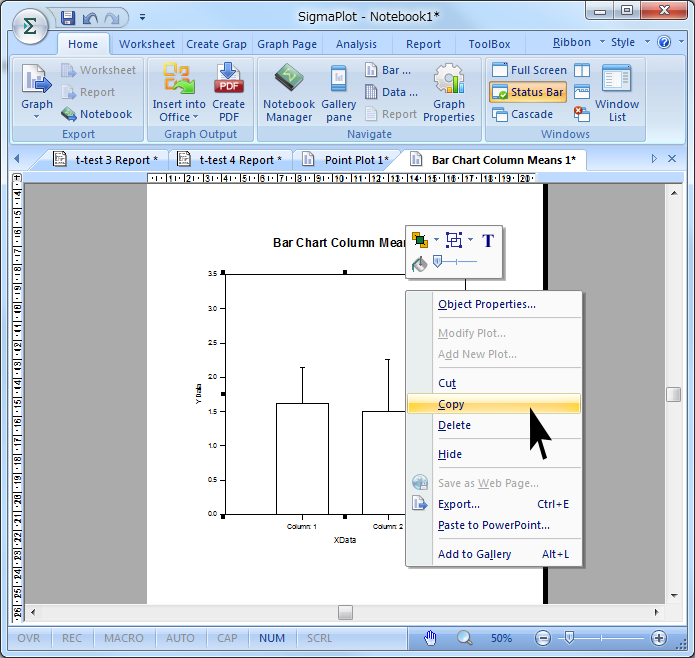Viewport: 695px width, 658px height.
Task: Open the Notebook Manager
Action: pos(289,93)
